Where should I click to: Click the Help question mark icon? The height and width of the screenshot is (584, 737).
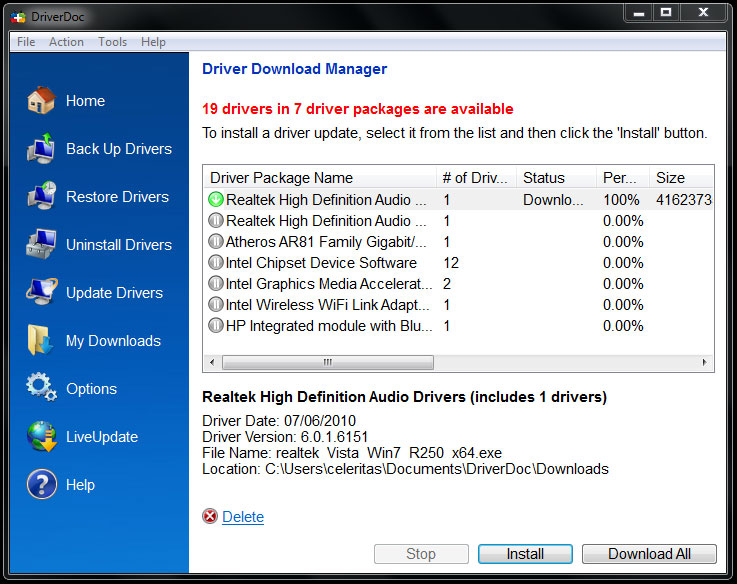point(42,484)
